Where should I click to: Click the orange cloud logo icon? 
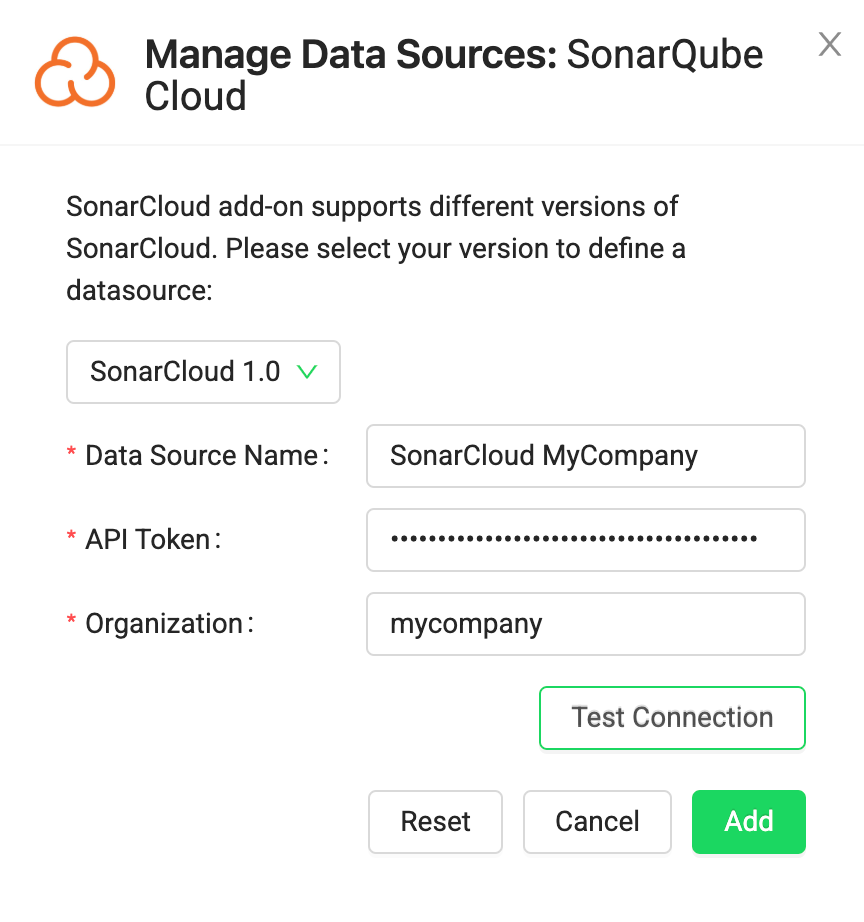75,72
